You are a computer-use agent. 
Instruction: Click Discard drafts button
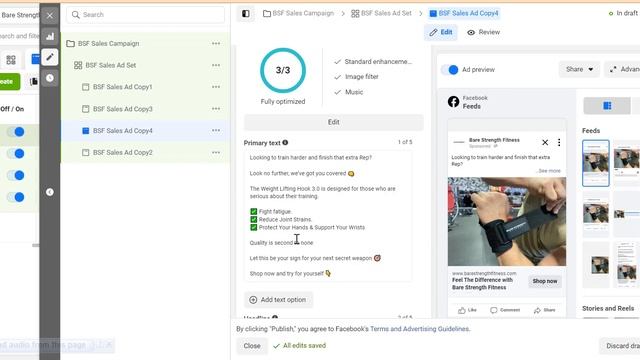[620, 346]
